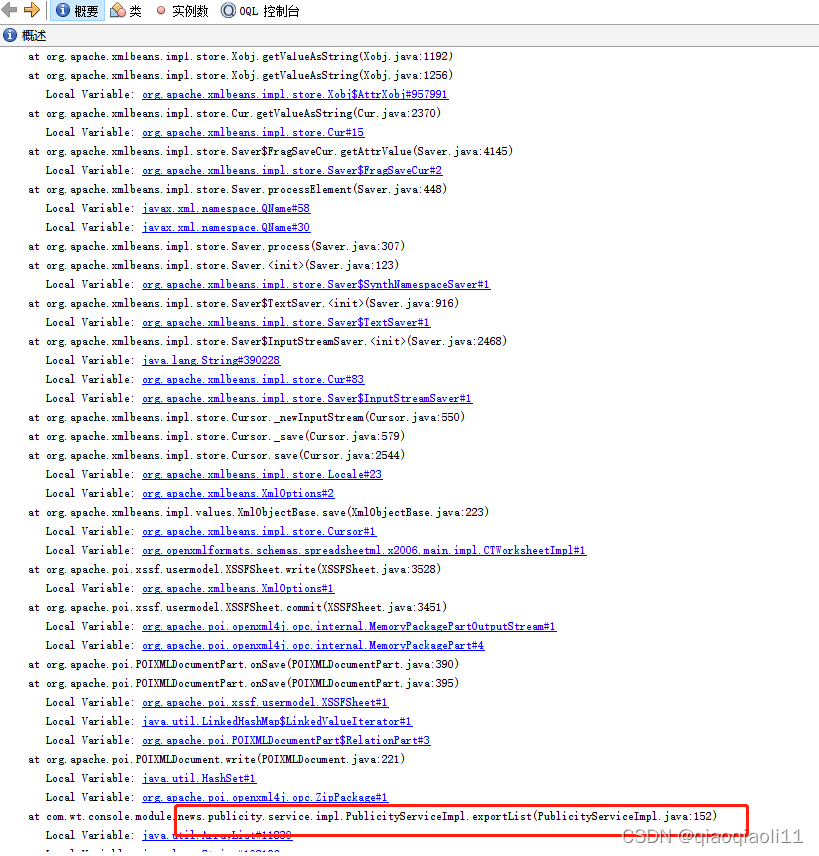Click stack frame XSSFSheet.commit XSSFSheet.java:3451
Screen dimensions: 819x856
pos(238,608)
